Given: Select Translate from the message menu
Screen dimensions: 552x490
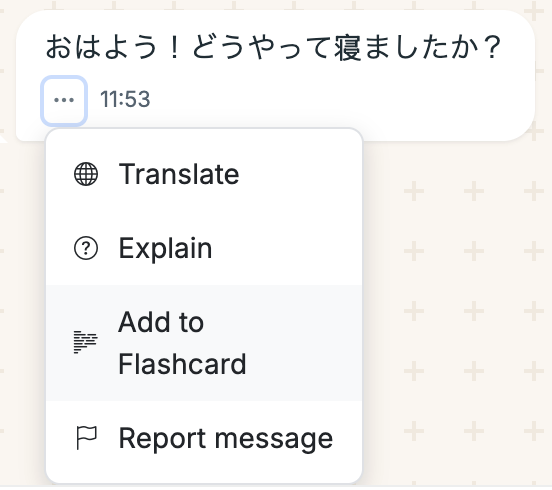Looking at the screenshot, I should click(x=204, y=174).
